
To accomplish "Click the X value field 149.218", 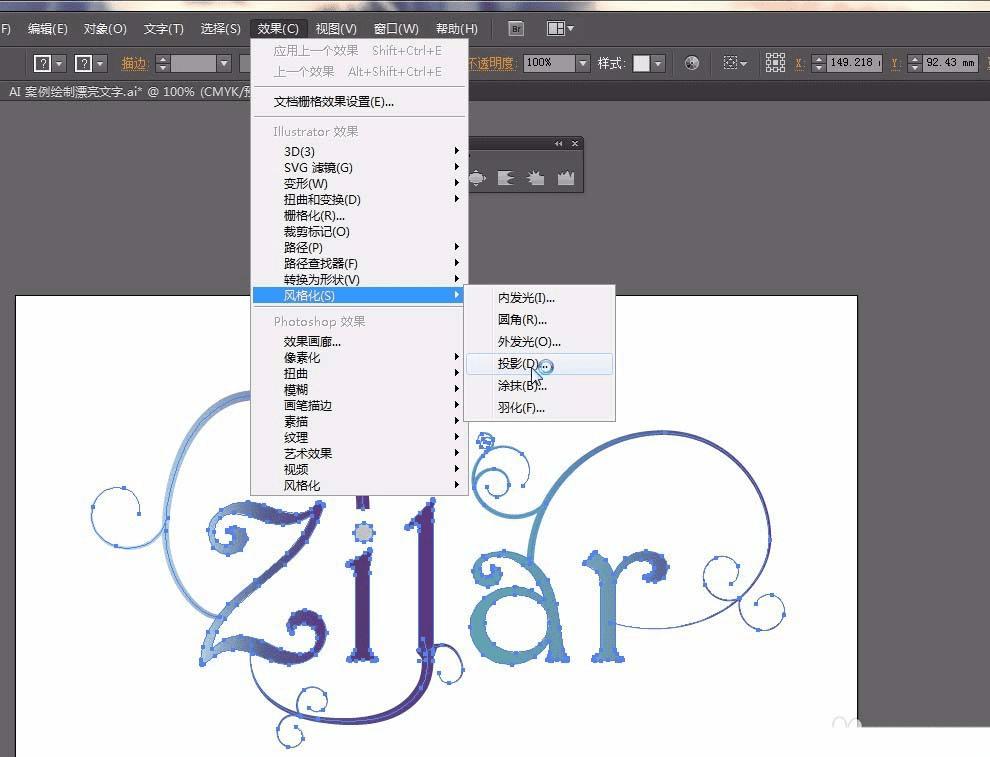I will click(854, 63).
